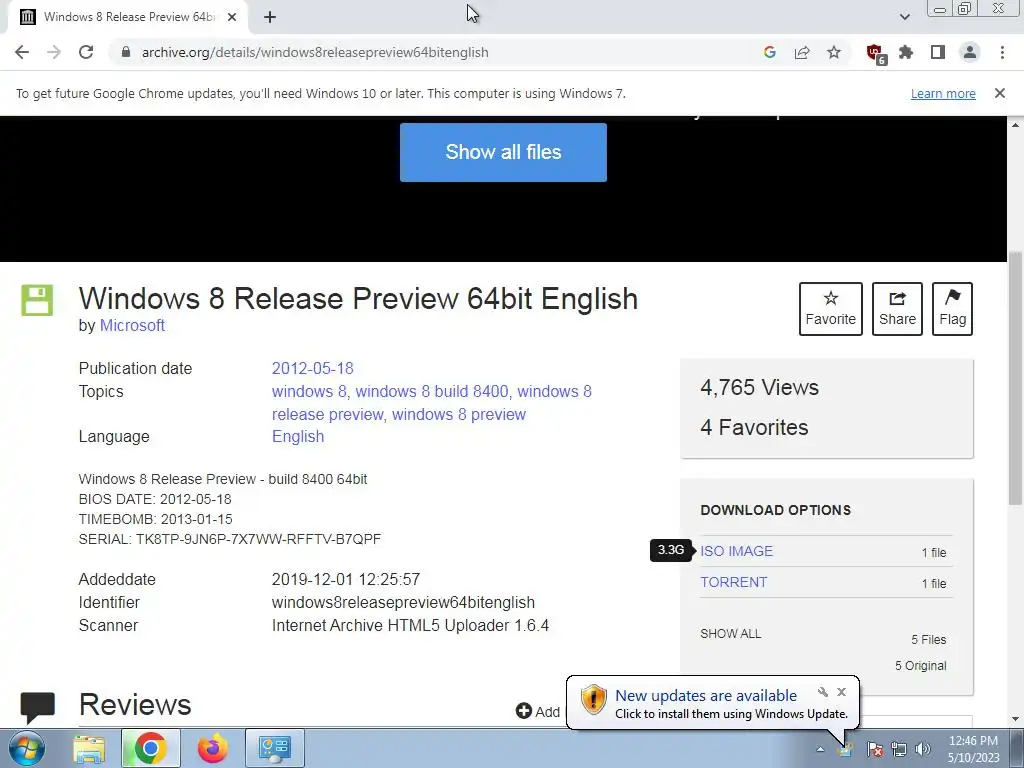The width and height of the screenshot is (1024, 768).
Task: Open the Windows Start button
Action: coord(26,748)
